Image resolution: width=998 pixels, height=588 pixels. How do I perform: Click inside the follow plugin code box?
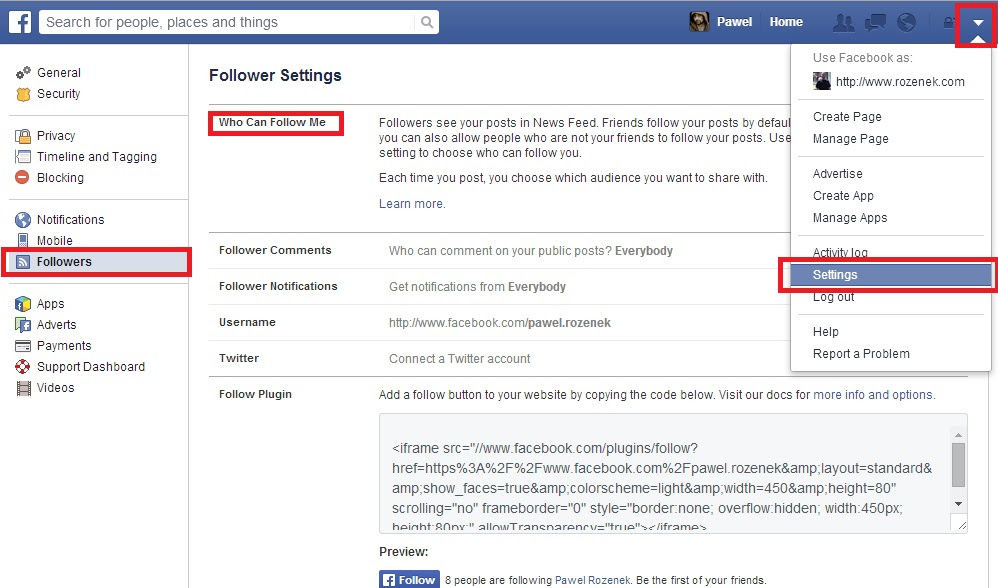(x=665, y=474)
